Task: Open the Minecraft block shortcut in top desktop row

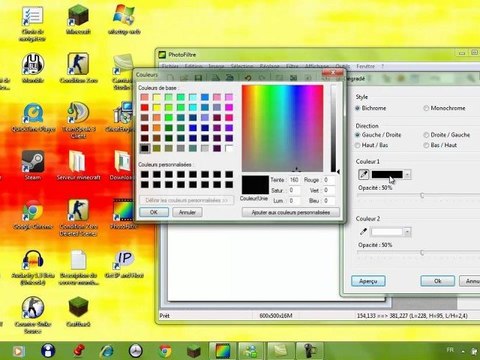Action: point(78,15)
